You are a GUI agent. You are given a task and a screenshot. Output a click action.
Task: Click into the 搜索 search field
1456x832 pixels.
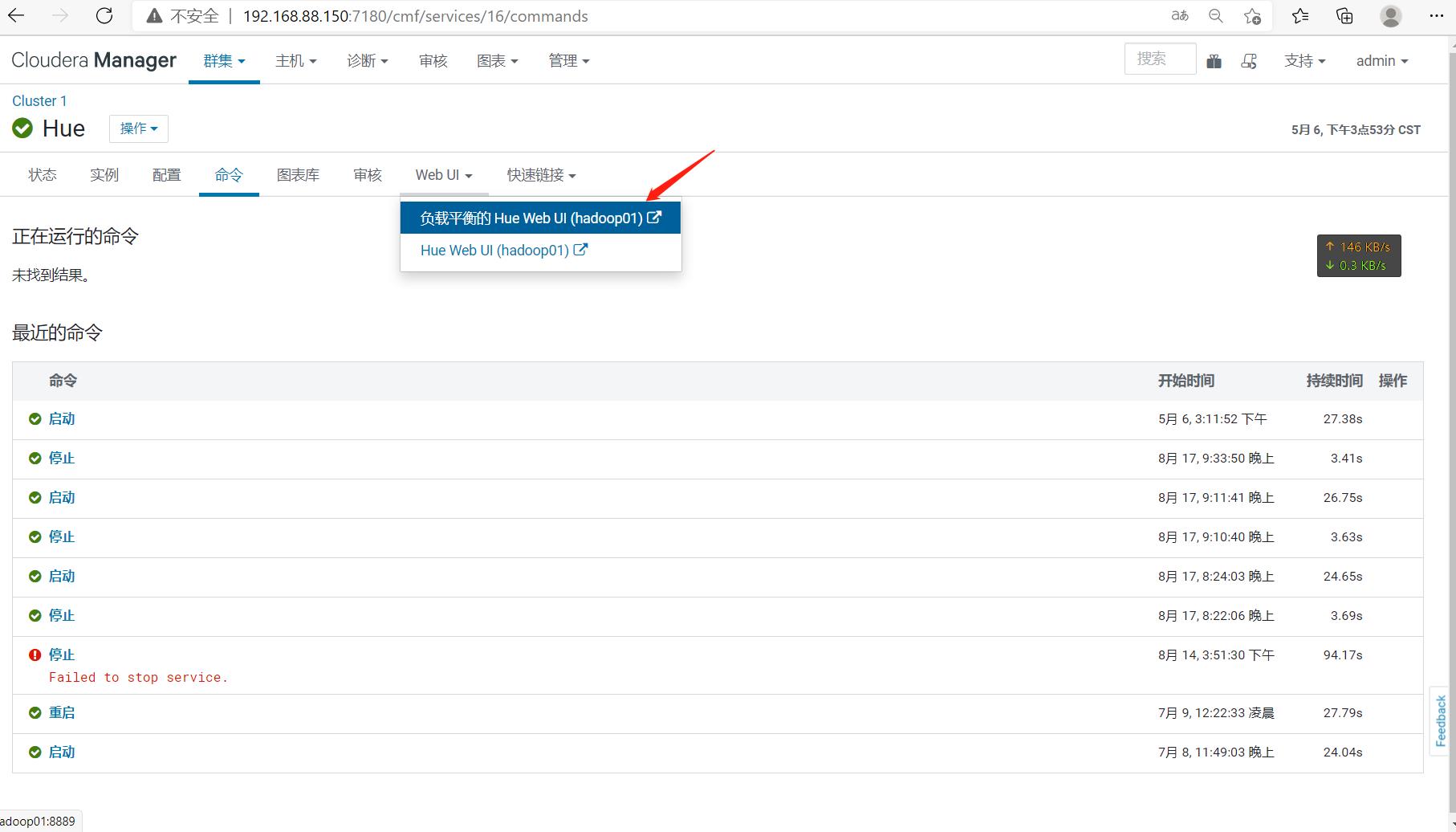coord(1160,59)
